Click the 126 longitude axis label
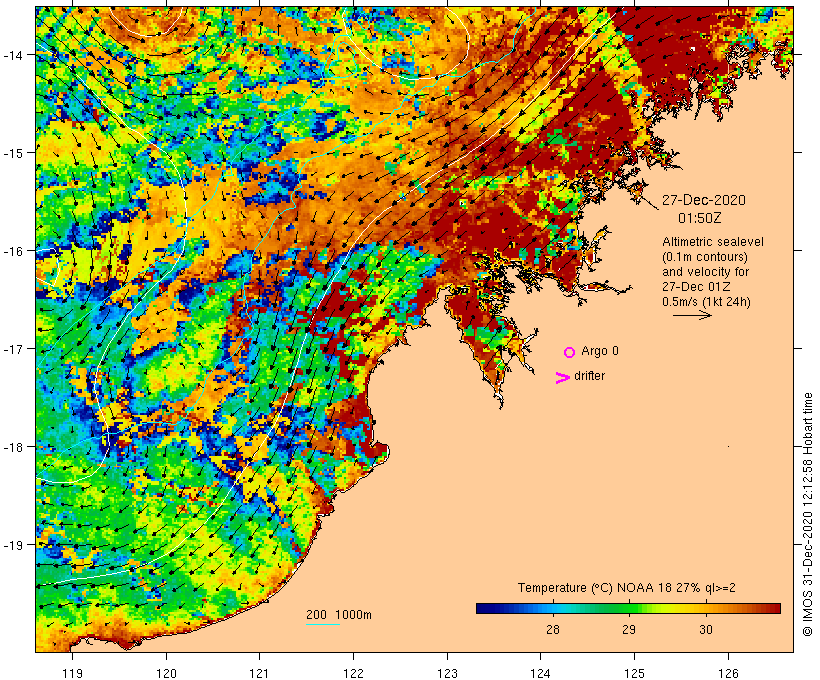Image resolution: width=820 pixels, height=680 pixels. [728, 673]
